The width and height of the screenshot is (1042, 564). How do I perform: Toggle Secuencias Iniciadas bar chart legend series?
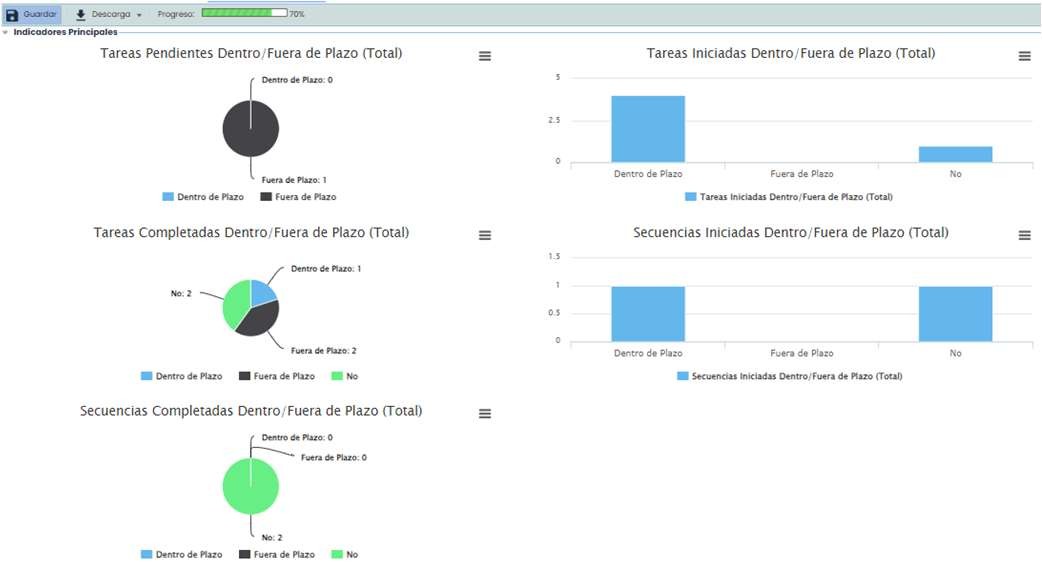click(x=789, y=376)
